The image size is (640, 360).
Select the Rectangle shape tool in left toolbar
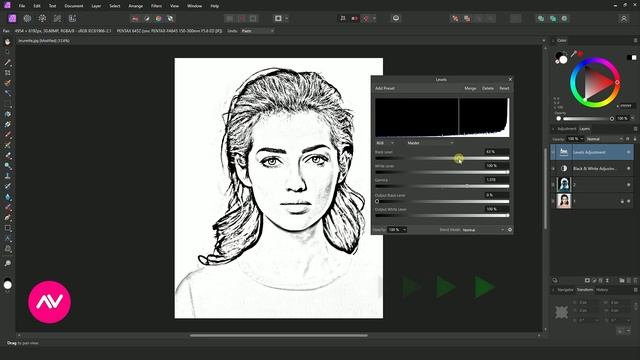pyautogui.click(x=7, y=228)
